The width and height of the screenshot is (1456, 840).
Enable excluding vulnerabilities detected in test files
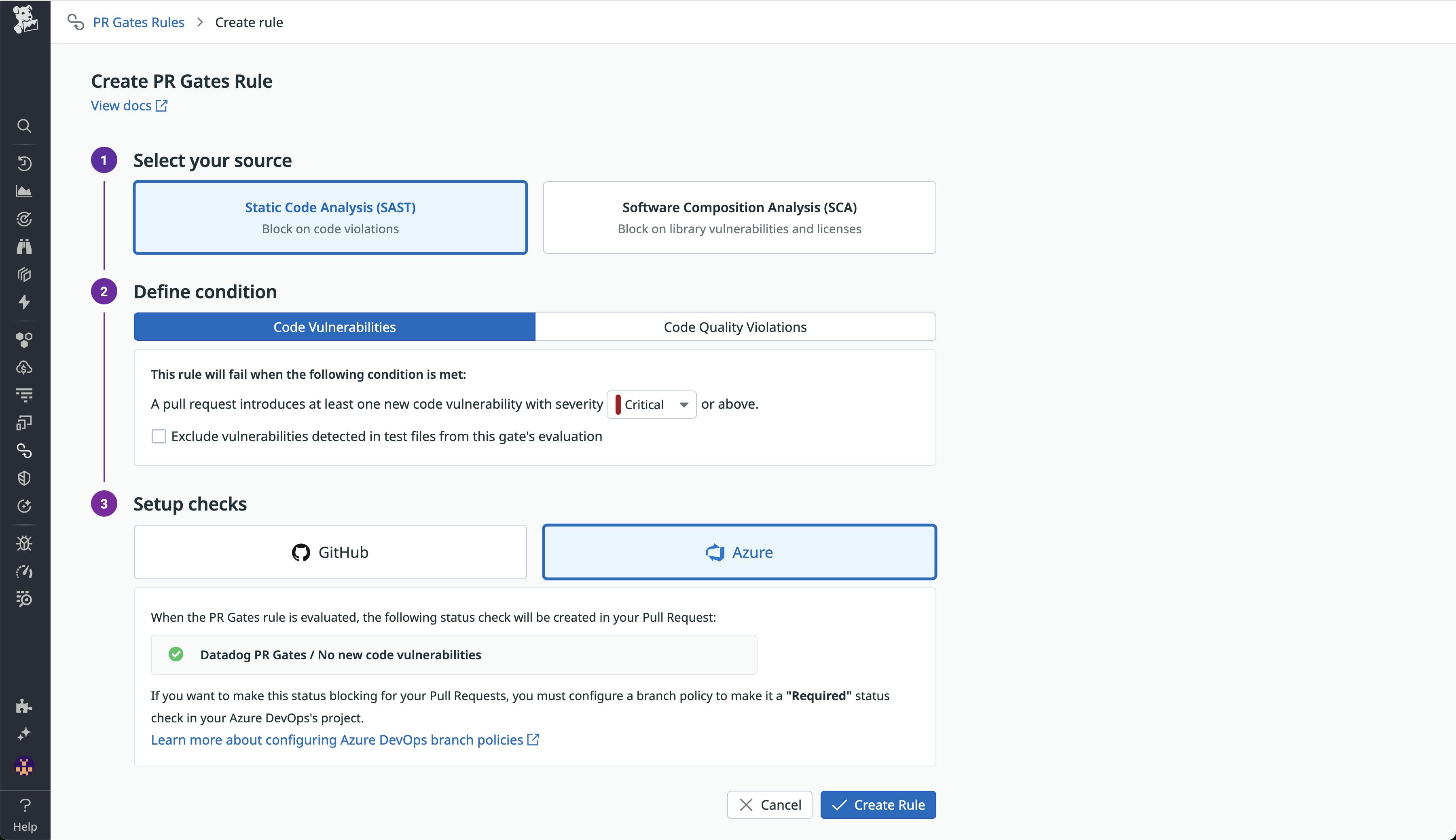click(158, 436)
